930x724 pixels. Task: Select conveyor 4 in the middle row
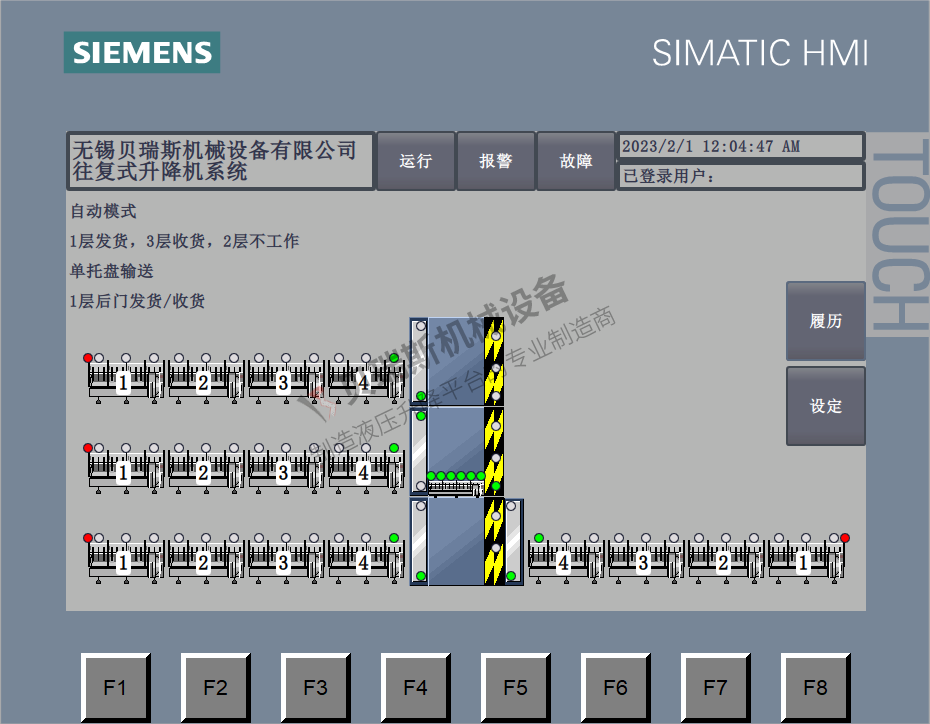364,471
